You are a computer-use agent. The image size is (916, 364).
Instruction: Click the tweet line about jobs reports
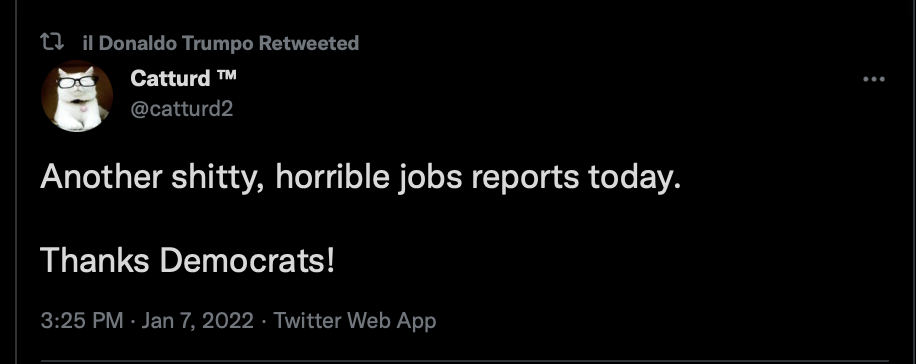(x=360, y=177)
